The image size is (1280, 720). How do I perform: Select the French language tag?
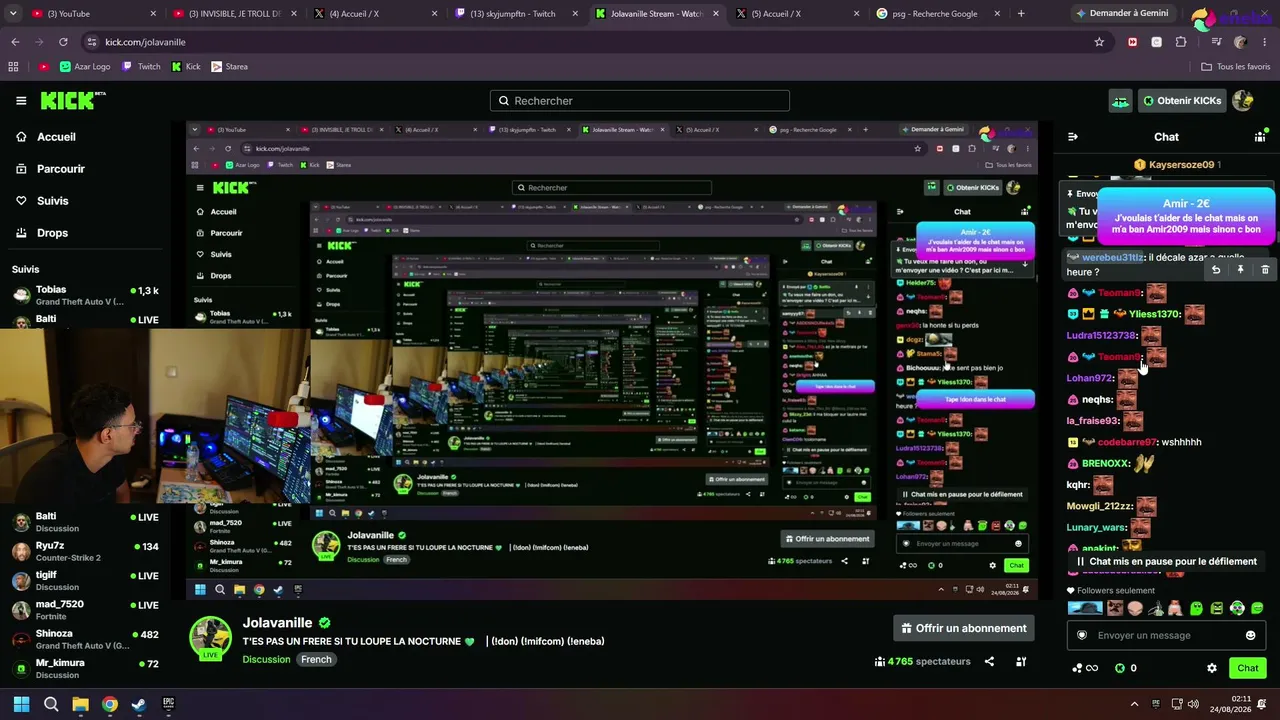316,660
